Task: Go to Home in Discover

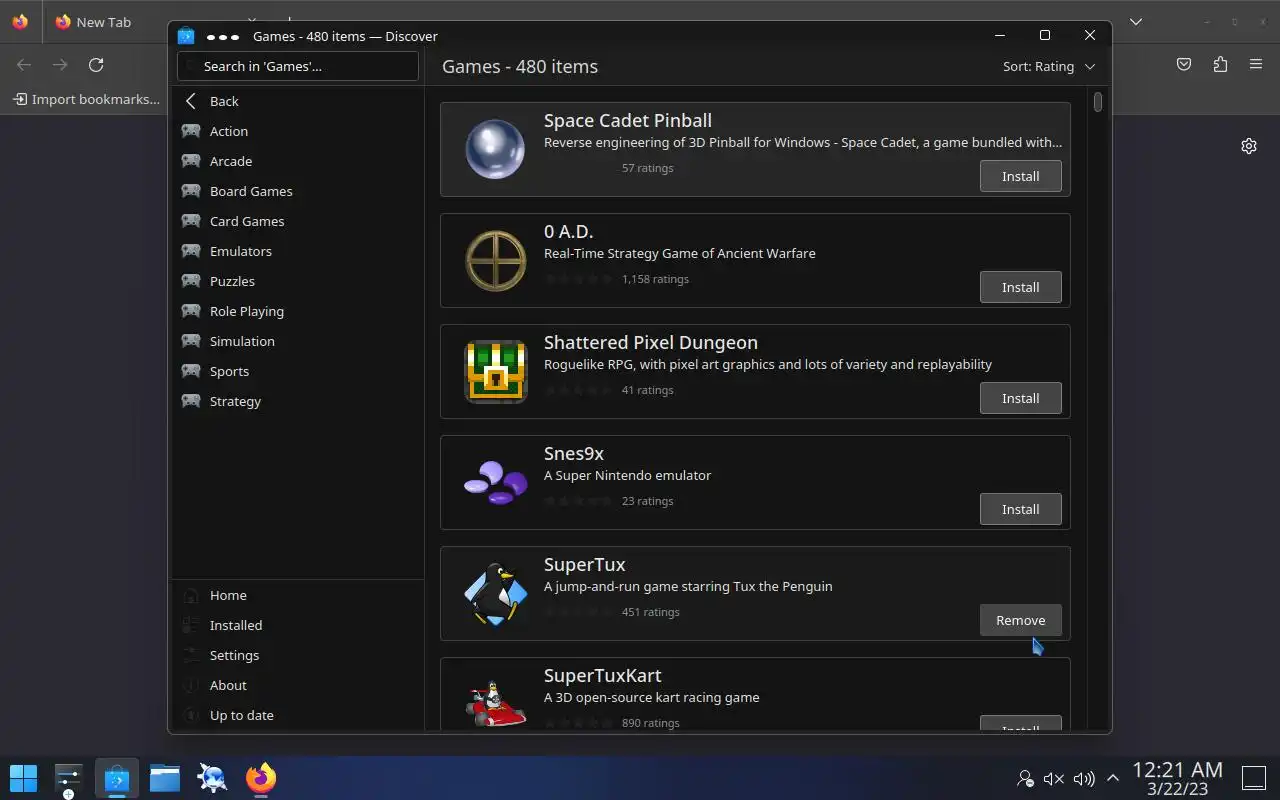Action: point(298,595)
